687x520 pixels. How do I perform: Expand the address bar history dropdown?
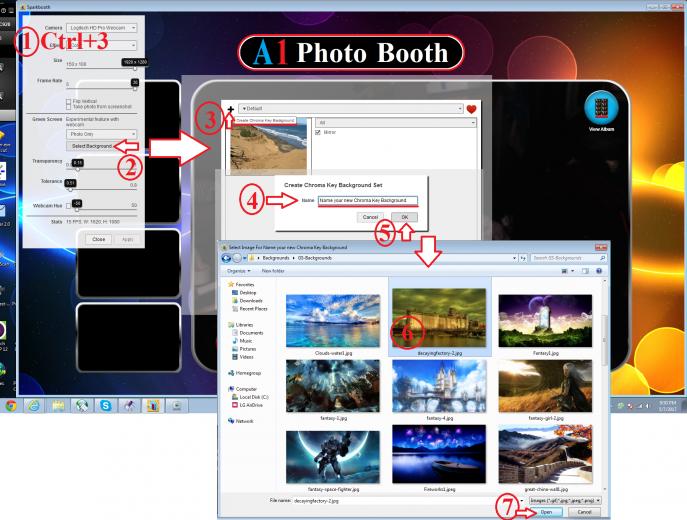pyautogui.click(x=514, y=258)
